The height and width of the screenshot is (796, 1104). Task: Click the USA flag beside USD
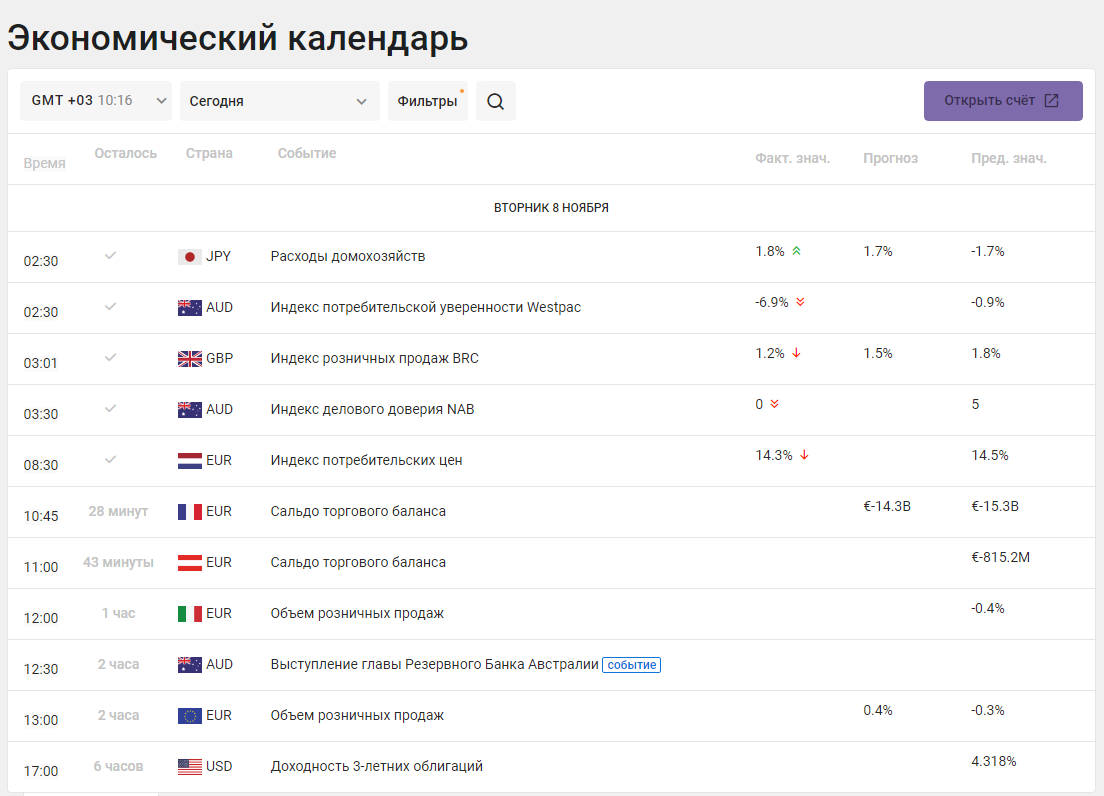[x=189, y=766]
